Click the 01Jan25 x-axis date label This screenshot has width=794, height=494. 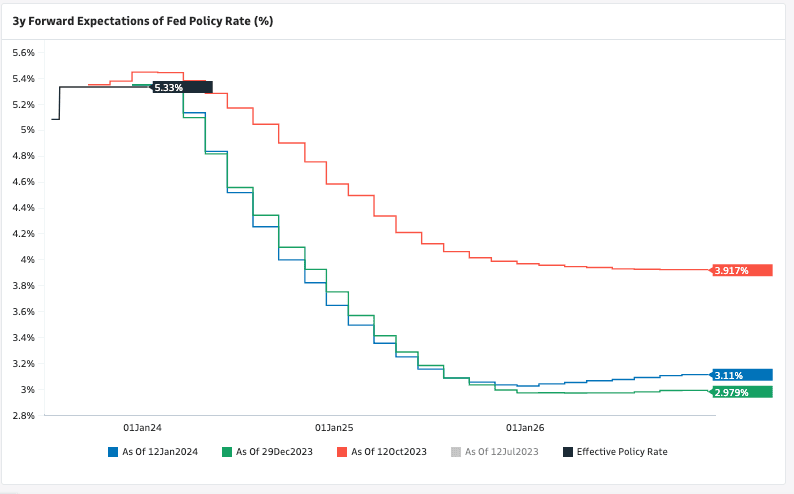coord(334,425)
